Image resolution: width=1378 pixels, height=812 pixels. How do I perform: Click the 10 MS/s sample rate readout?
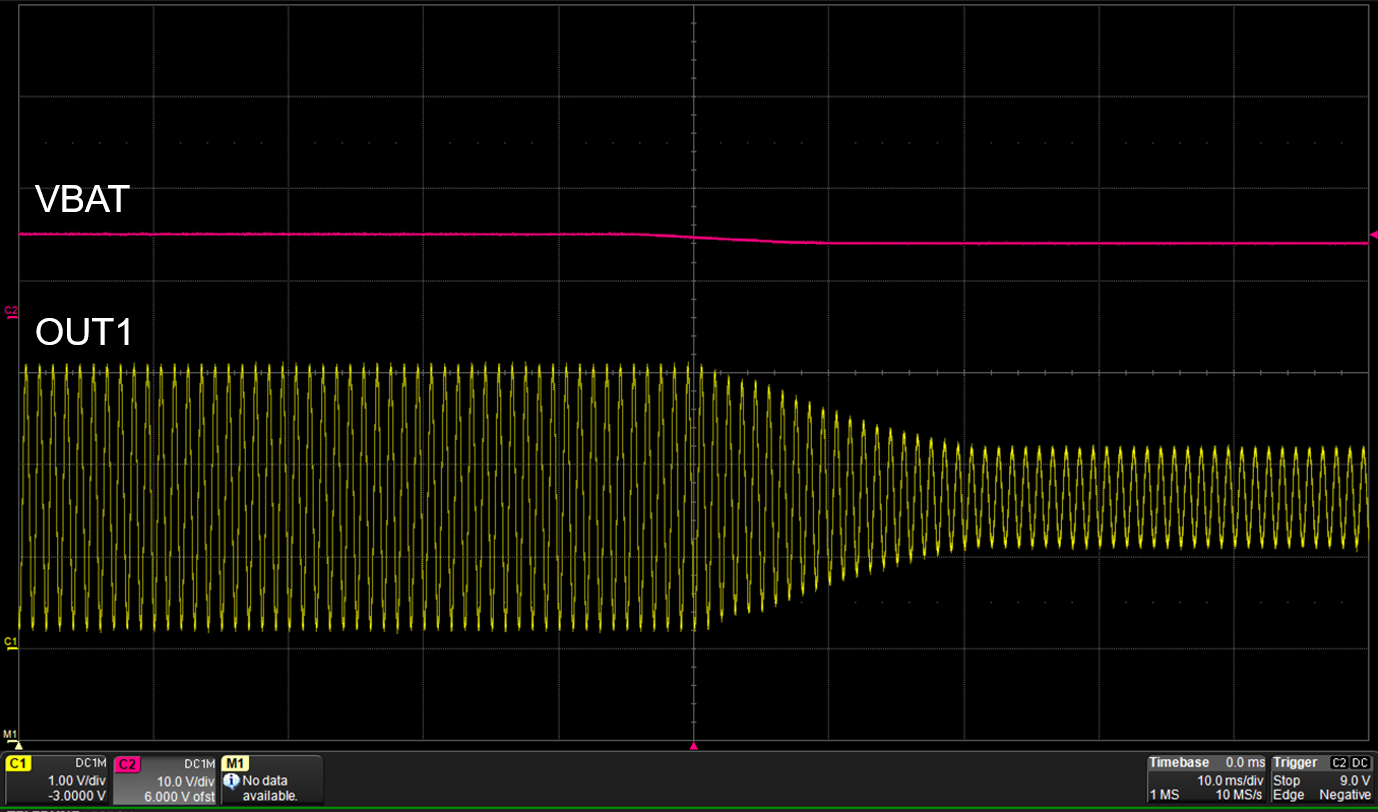point(1240,795)
